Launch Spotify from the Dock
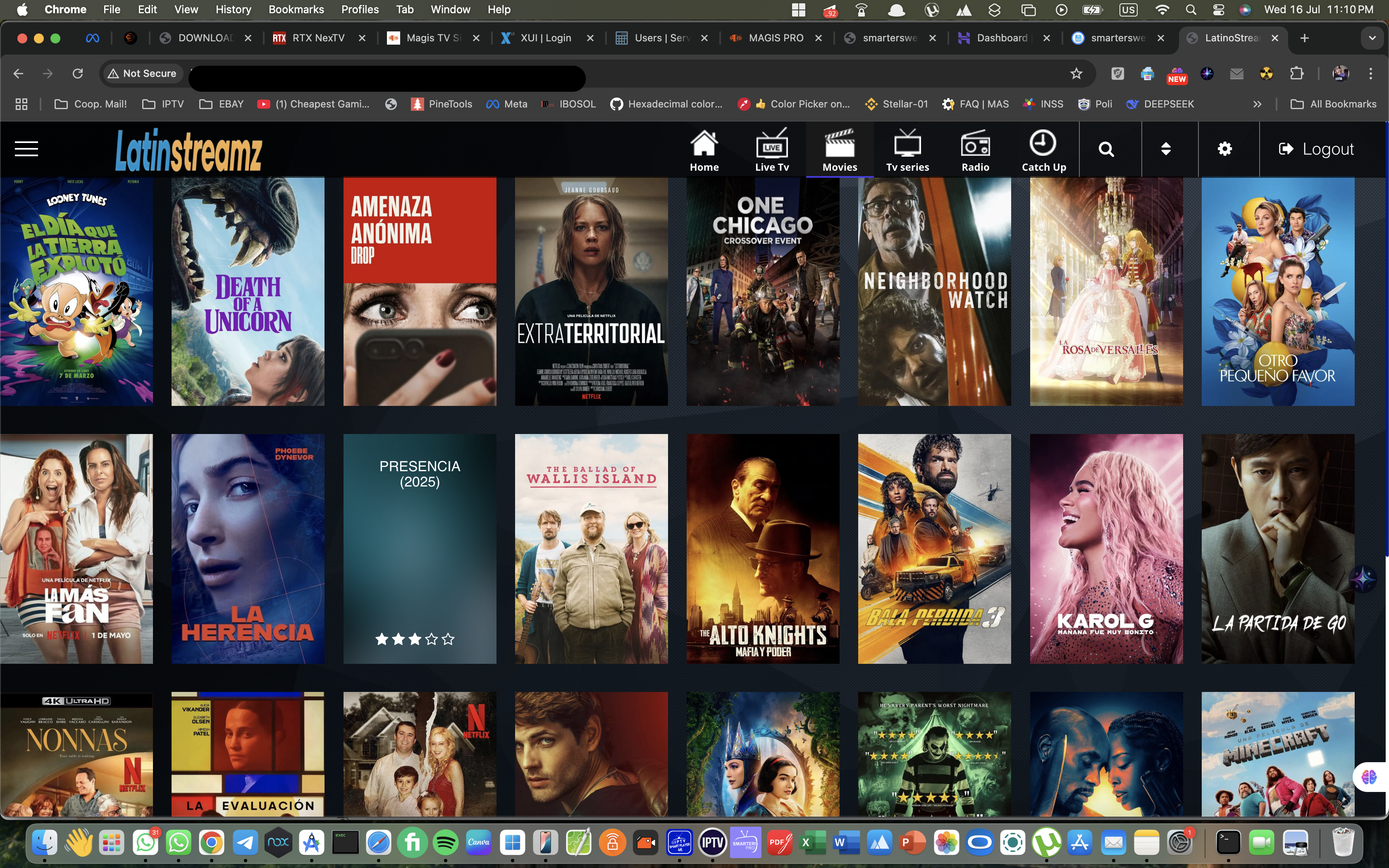The width and height of the screenshot is (1389, 868). click(446, 842)
